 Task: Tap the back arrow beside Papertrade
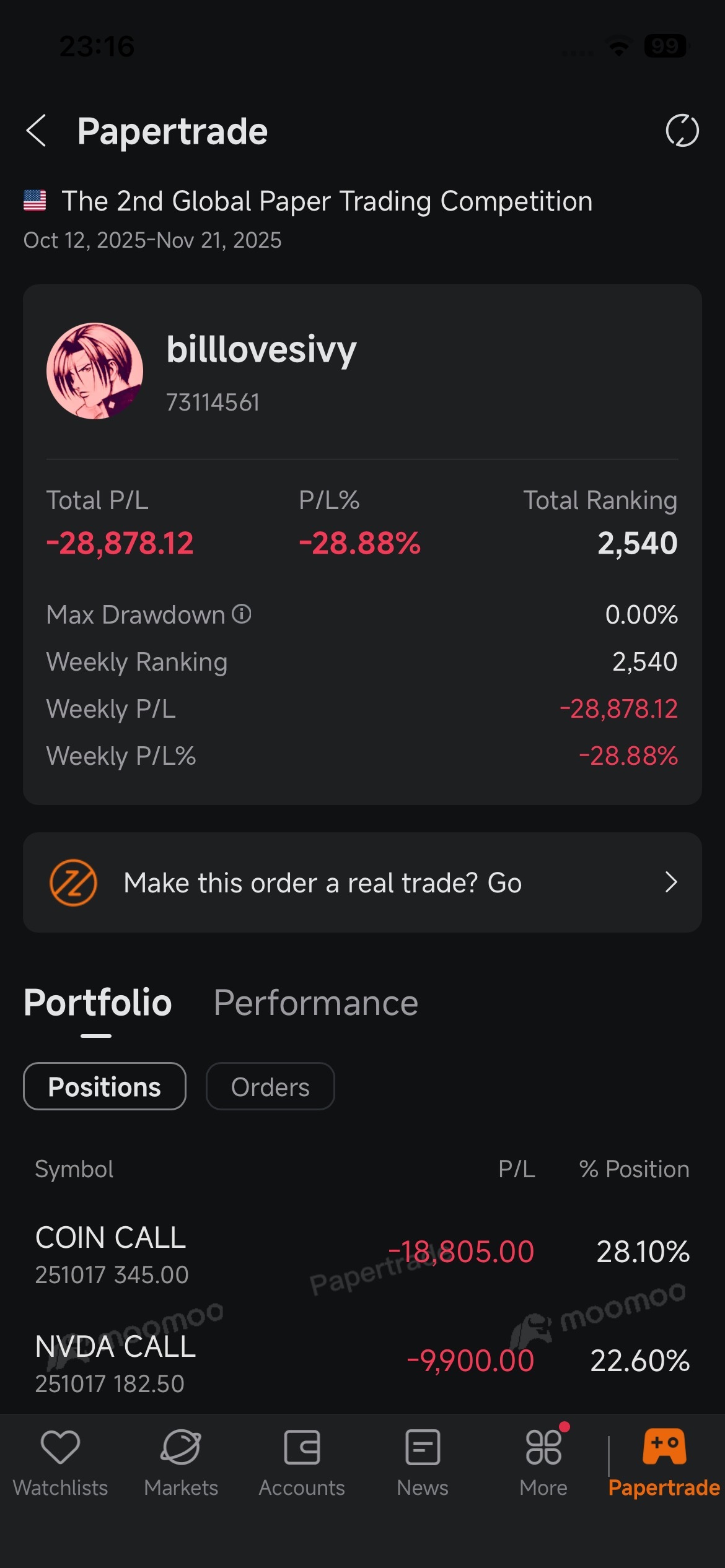[36, 131]
